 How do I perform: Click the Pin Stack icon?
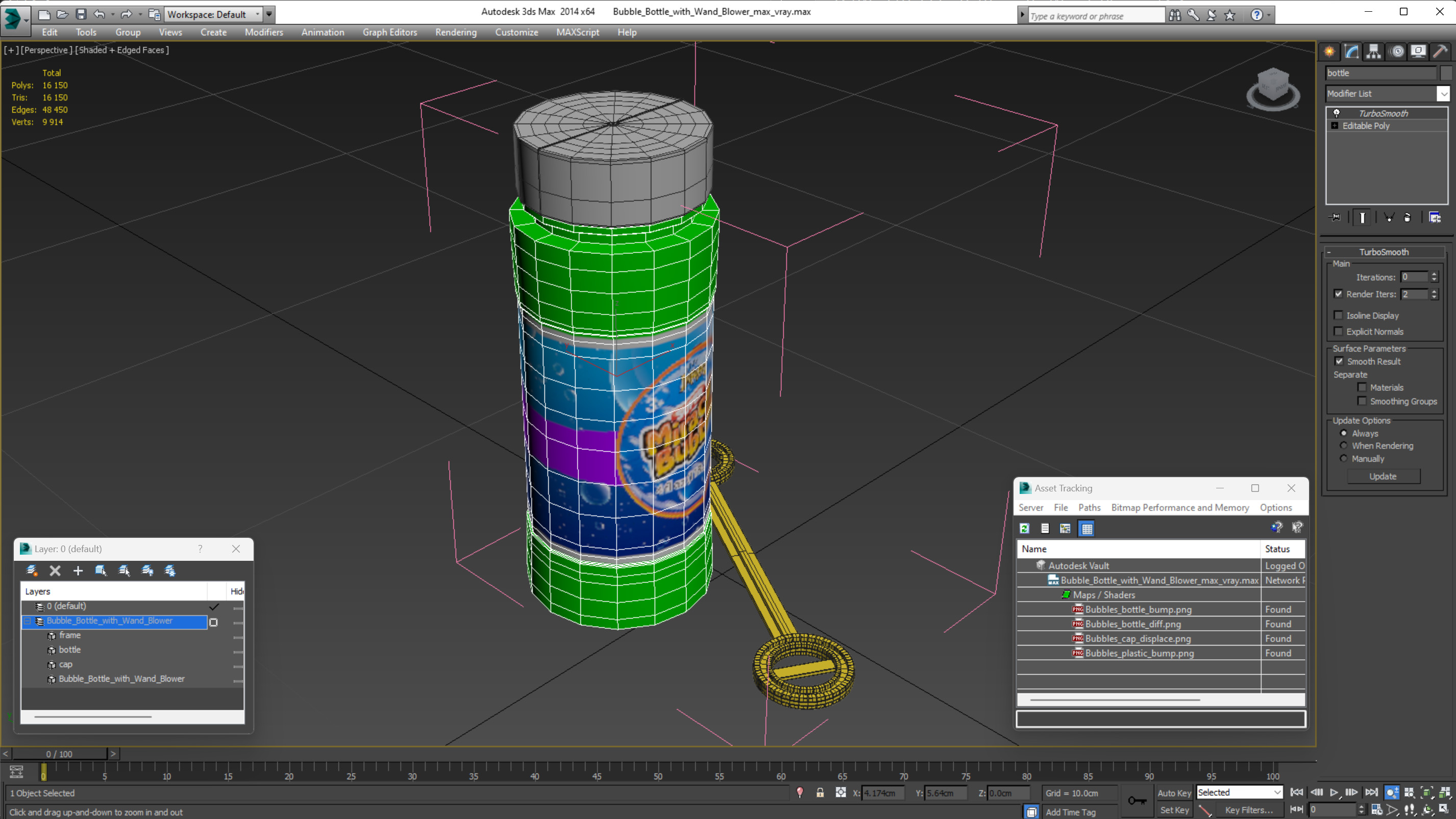[x=1335, y=217]
